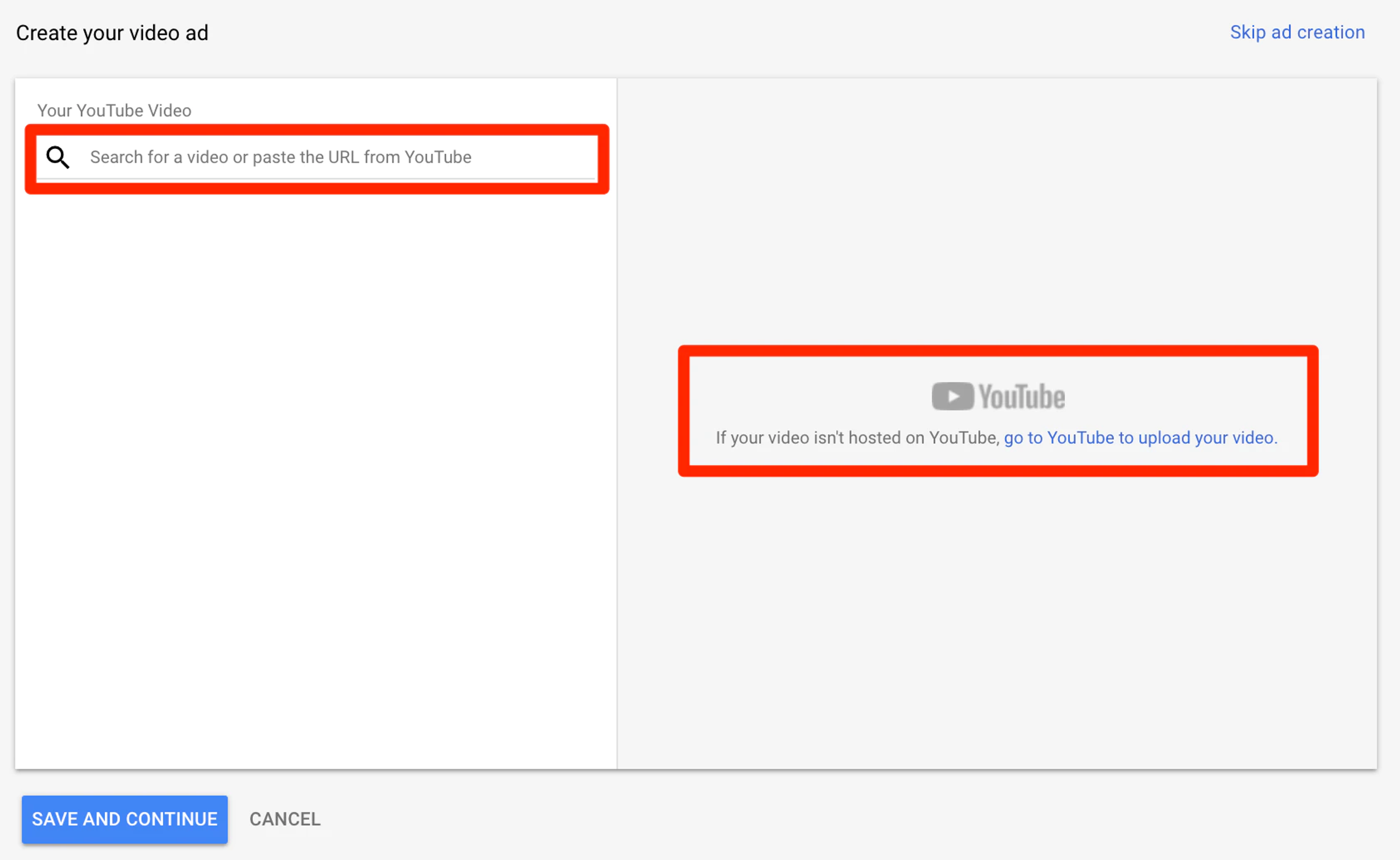Click the 'Create your video ad' heading
The image size is (1400, 860).
pos(112,33)
